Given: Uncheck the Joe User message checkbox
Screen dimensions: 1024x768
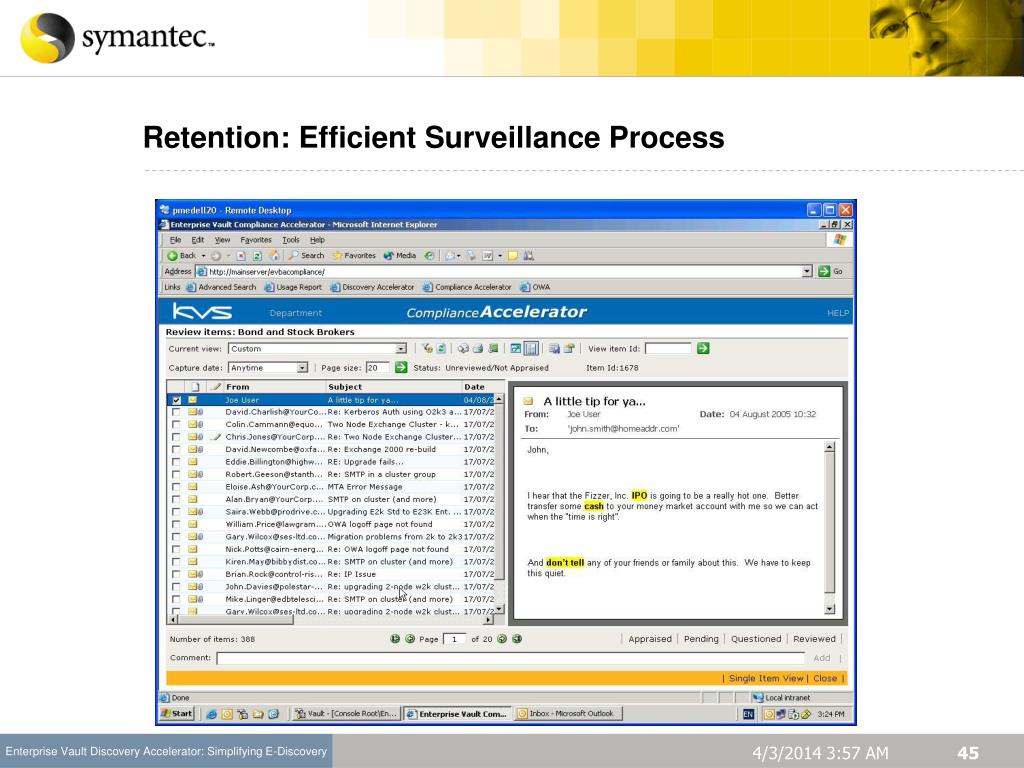Looking at the screenshot, I should tap(176, 400).
